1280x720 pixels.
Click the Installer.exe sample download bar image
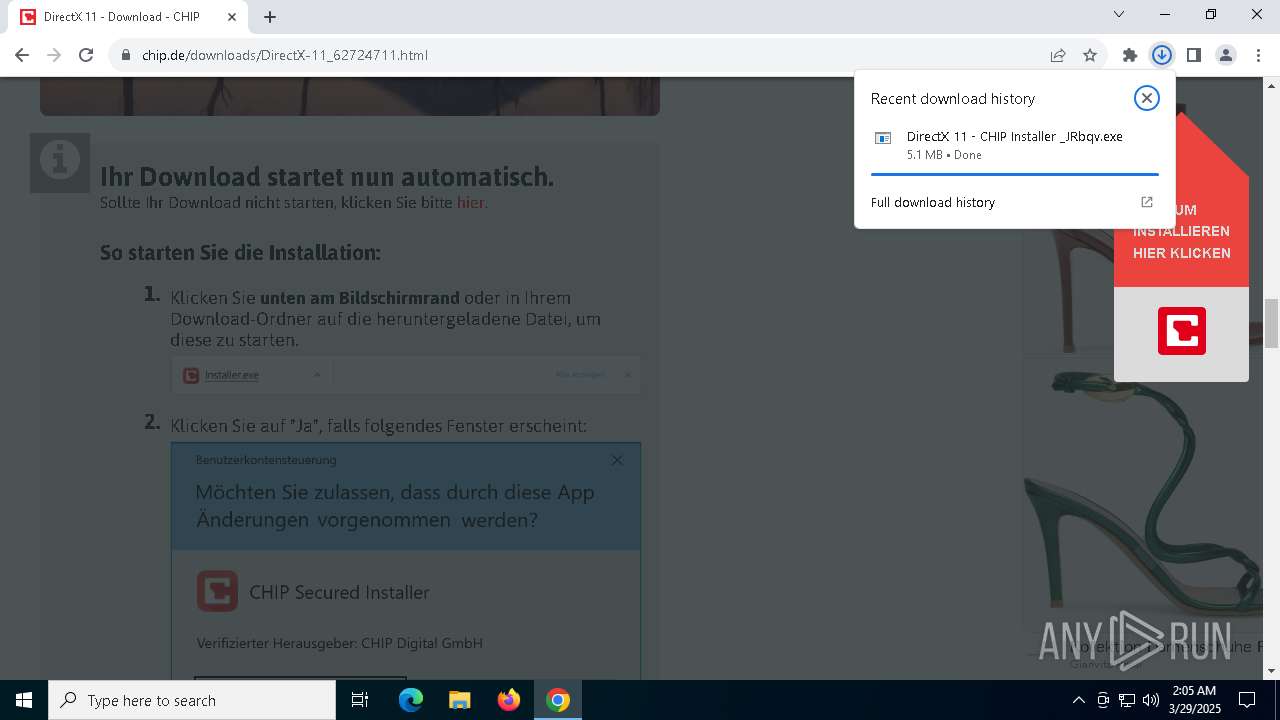point(406,375)
